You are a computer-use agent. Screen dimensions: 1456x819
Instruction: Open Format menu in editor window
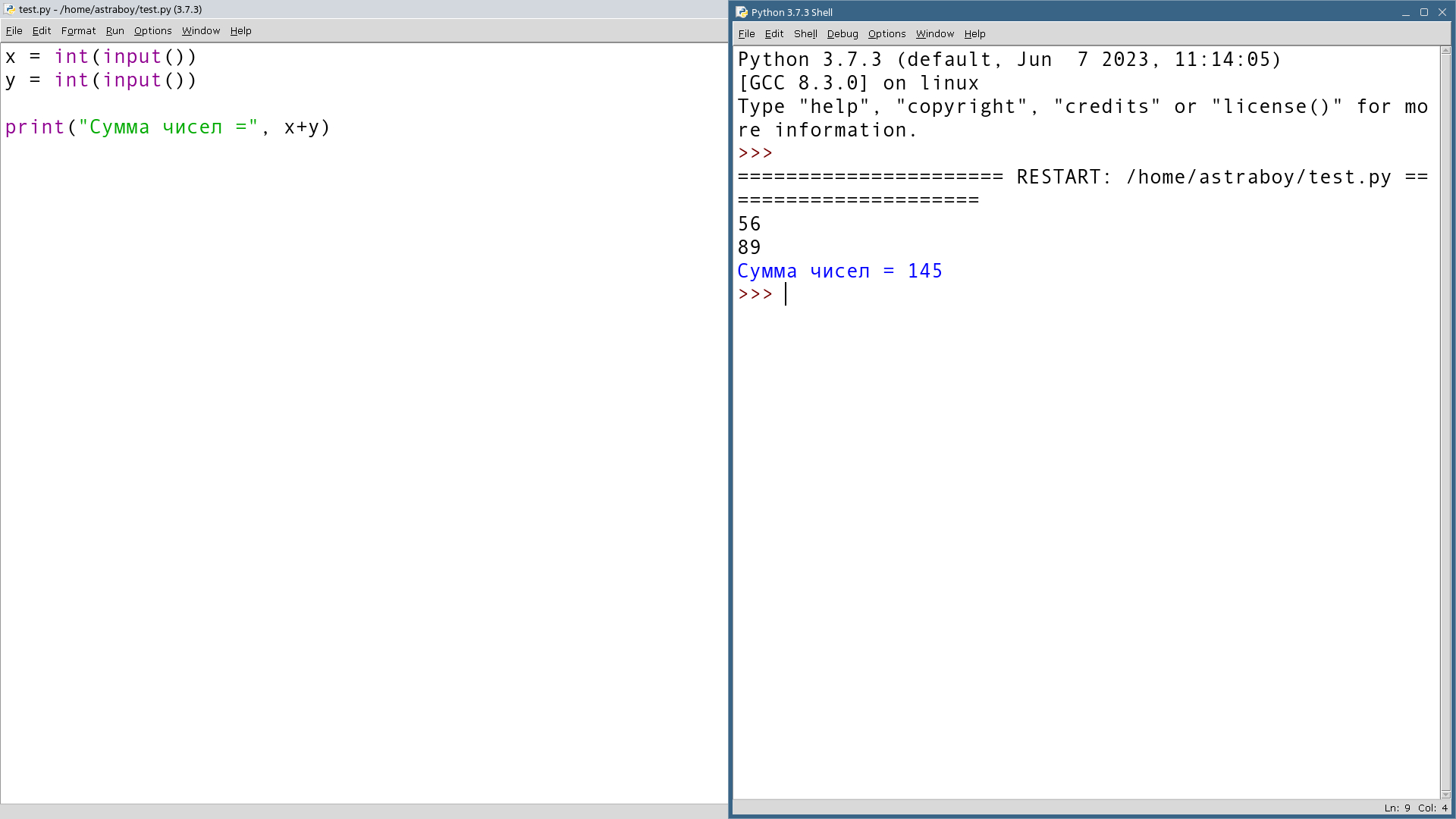pos(78,31)
